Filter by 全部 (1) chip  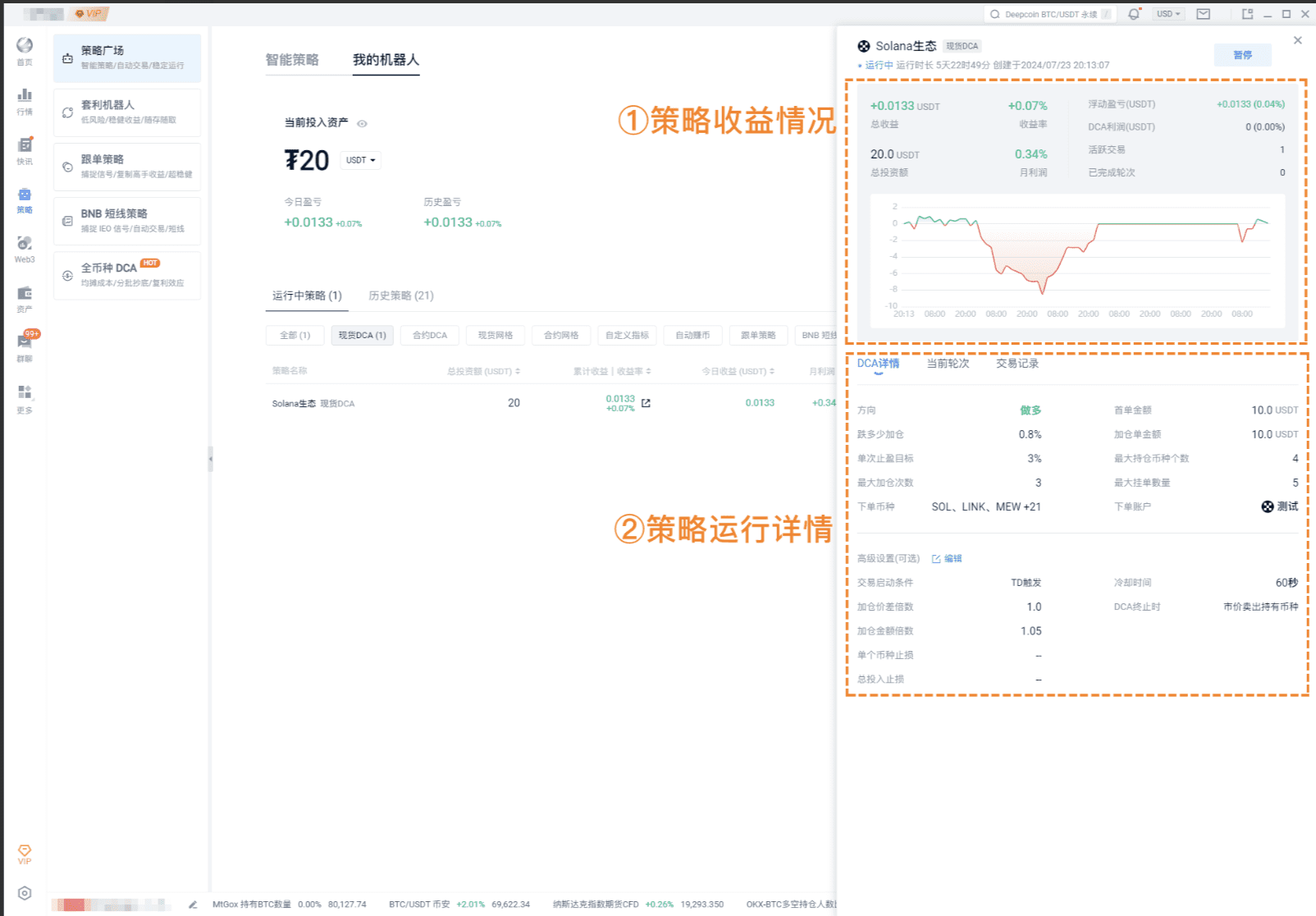coord(295,335)
